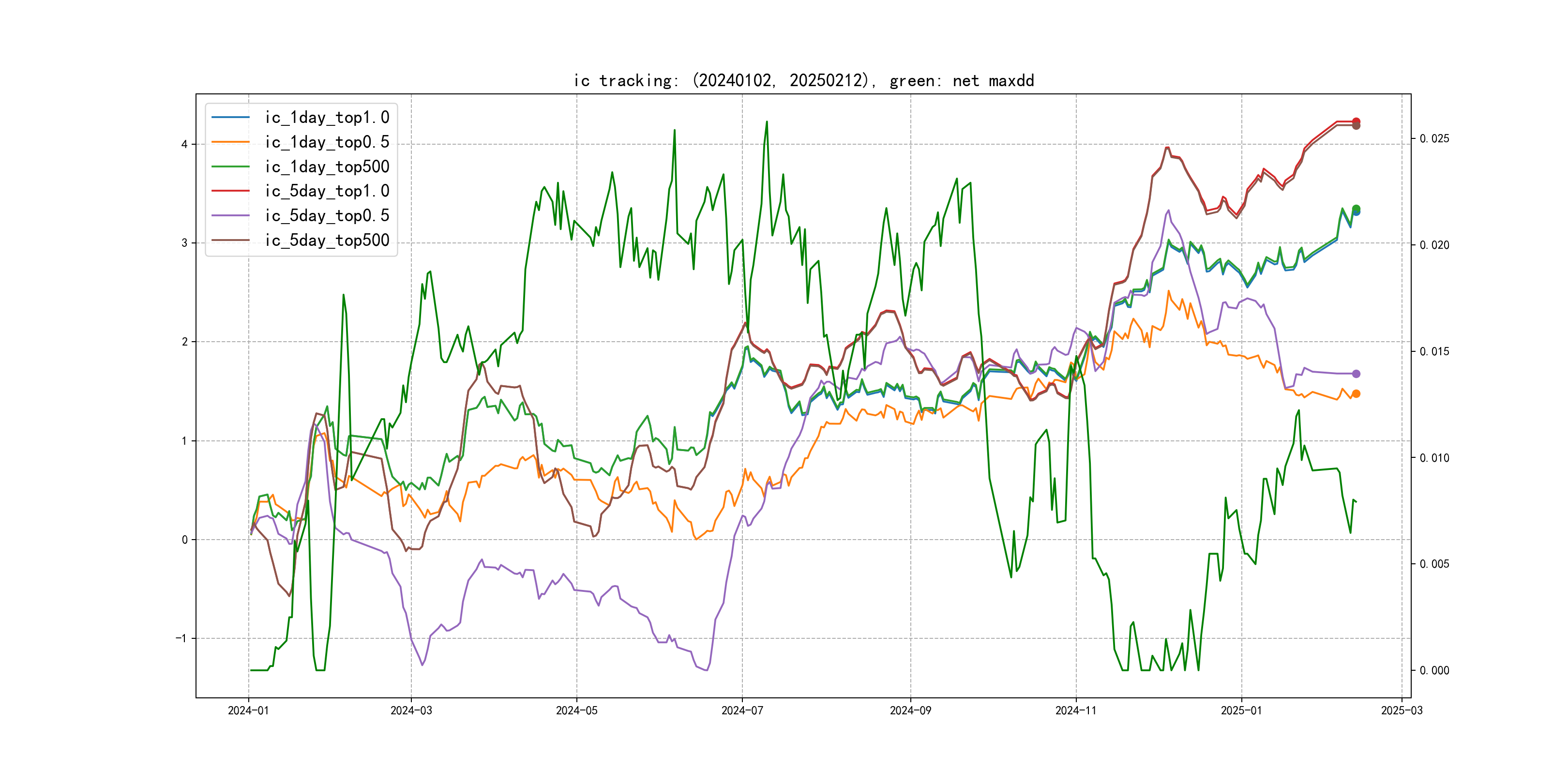1568x784 pixels.
Task: Click the left-axis tick label '4'
Action: pos(184,144)
